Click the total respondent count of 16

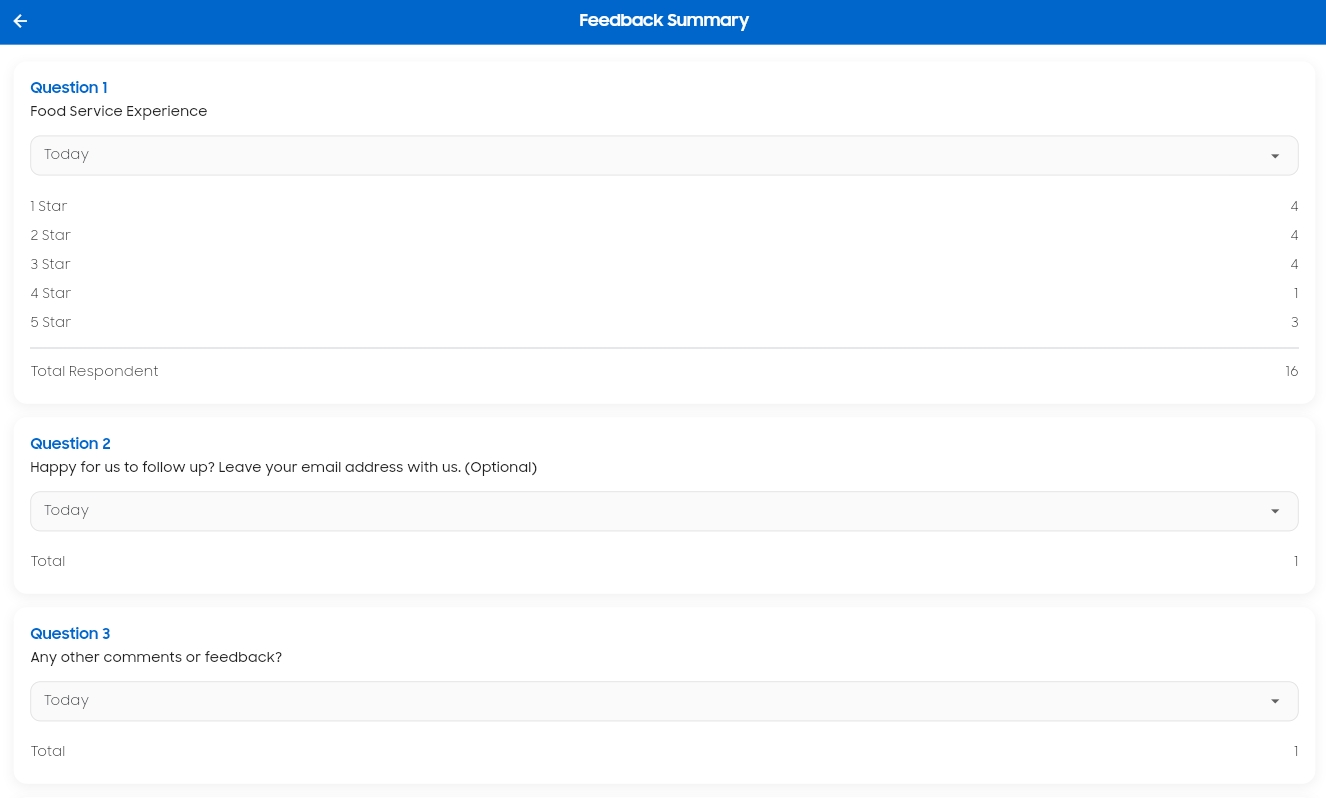pyautogui.click(x=1291, y=371)
